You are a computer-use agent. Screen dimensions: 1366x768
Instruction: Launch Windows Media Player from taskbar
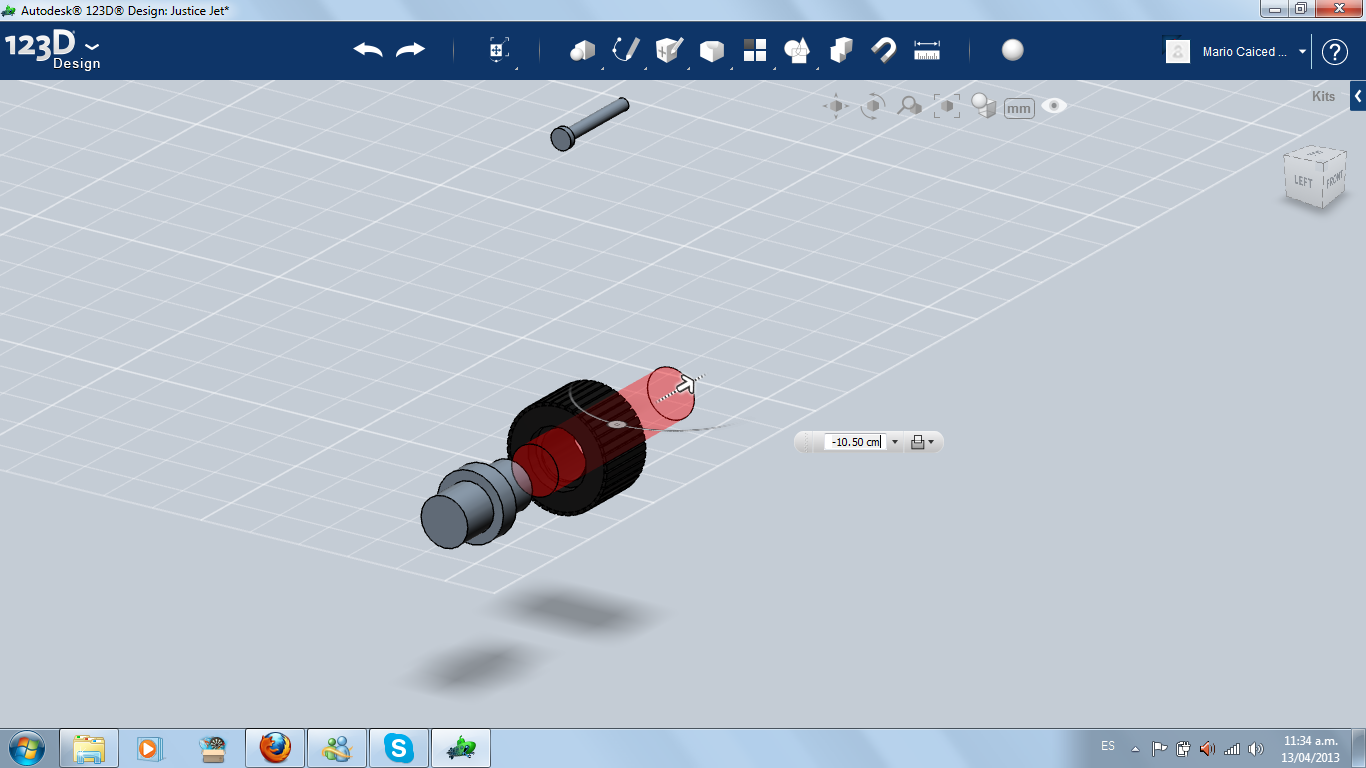(x=150, y=748)
